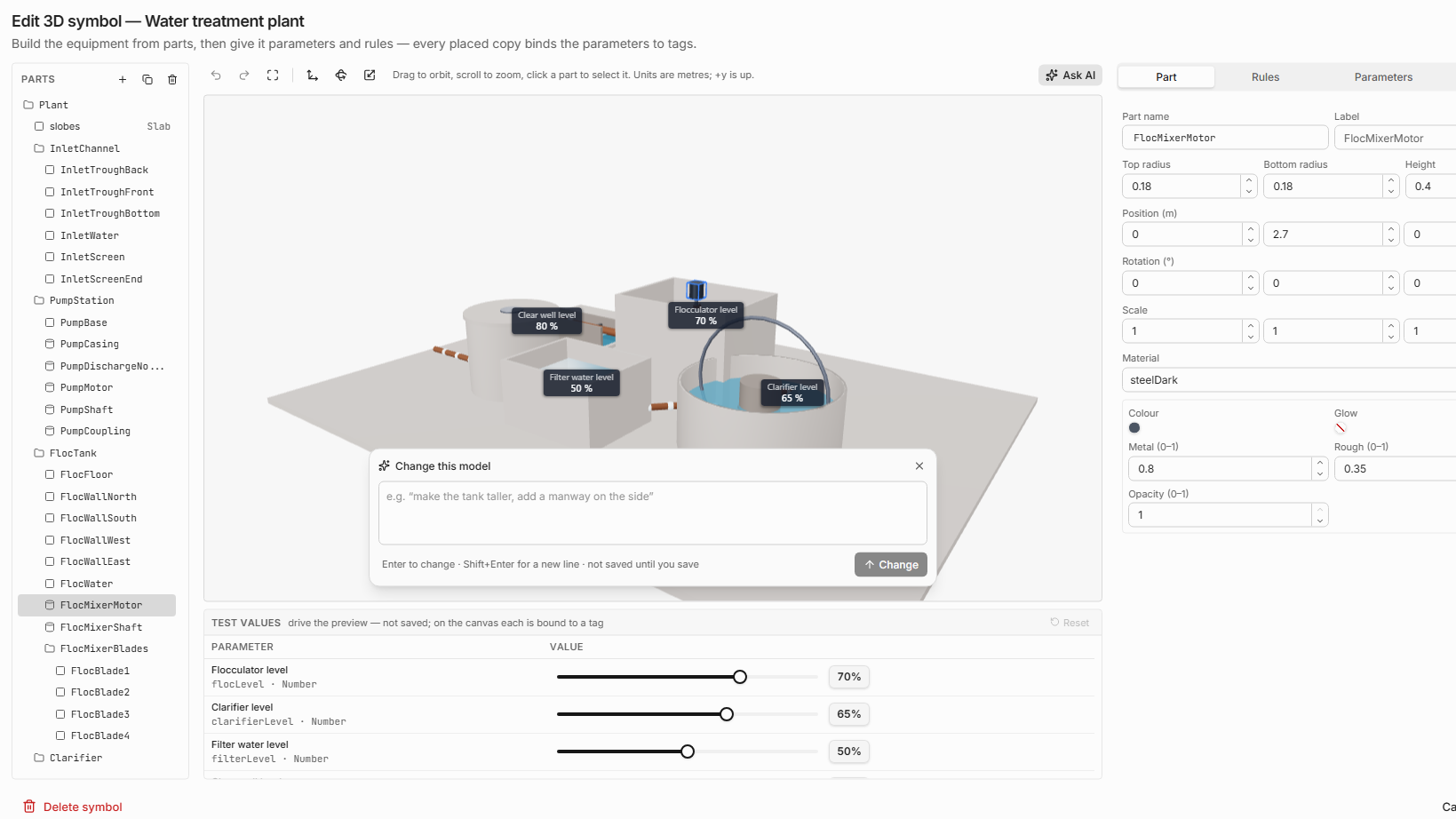
Task: Add a new part with the plus icon
Action: 123,80
